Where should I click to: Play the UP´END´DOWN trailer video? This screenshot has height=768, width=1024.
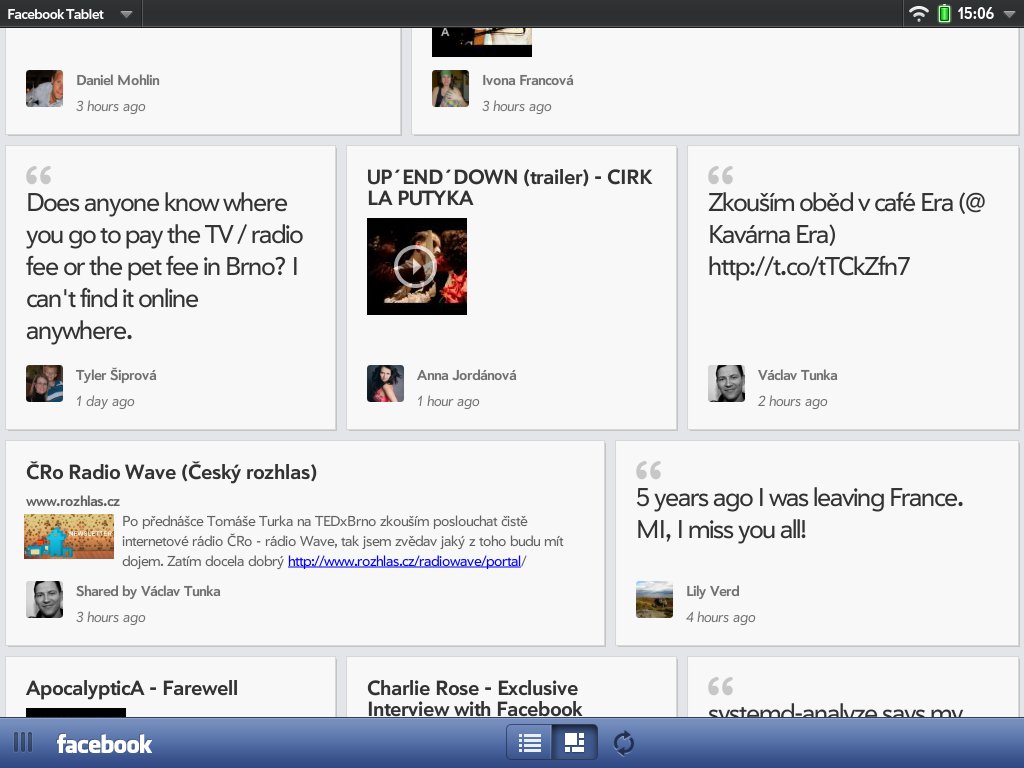[x=417, y=266]
